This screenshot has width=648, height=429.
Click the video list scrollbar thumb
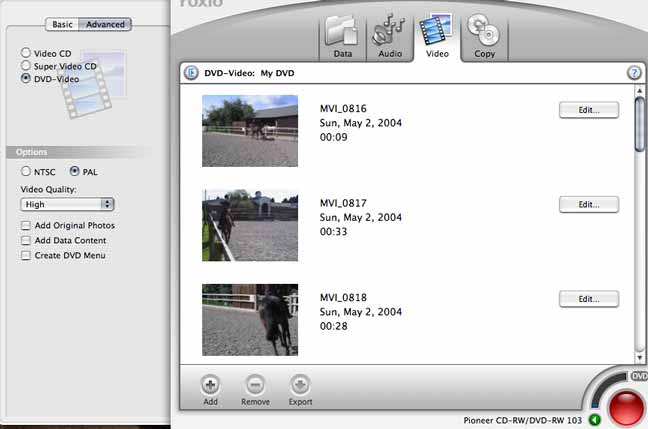click(x=639, y=124)
